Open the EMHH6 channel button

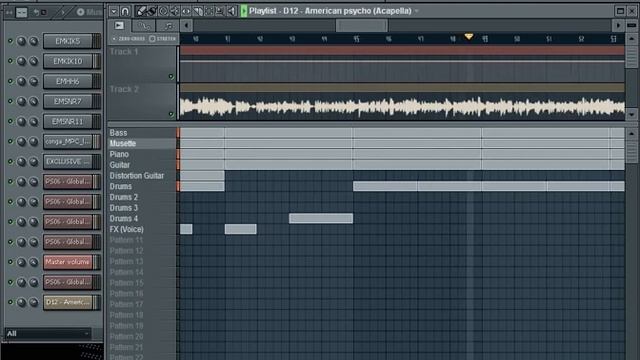tap(68, 81)
